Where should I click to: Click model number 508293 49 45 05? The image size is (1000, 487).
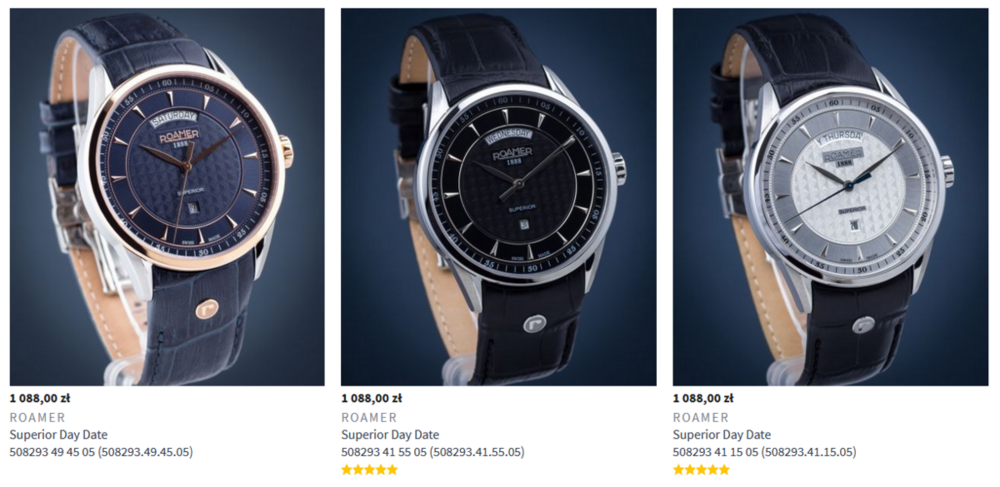[101, 452]
